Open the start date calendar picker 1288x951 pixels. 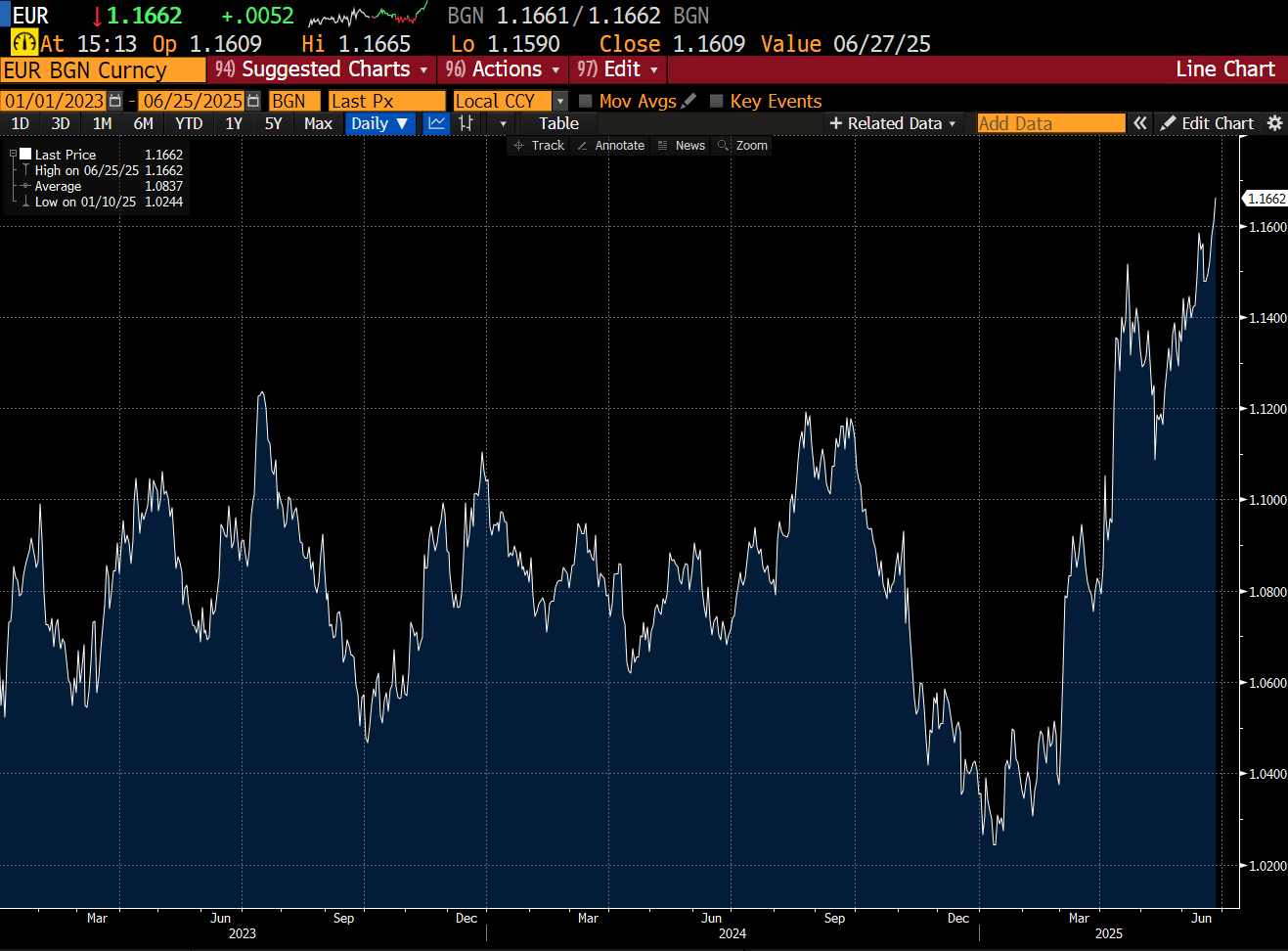point(115,101)
